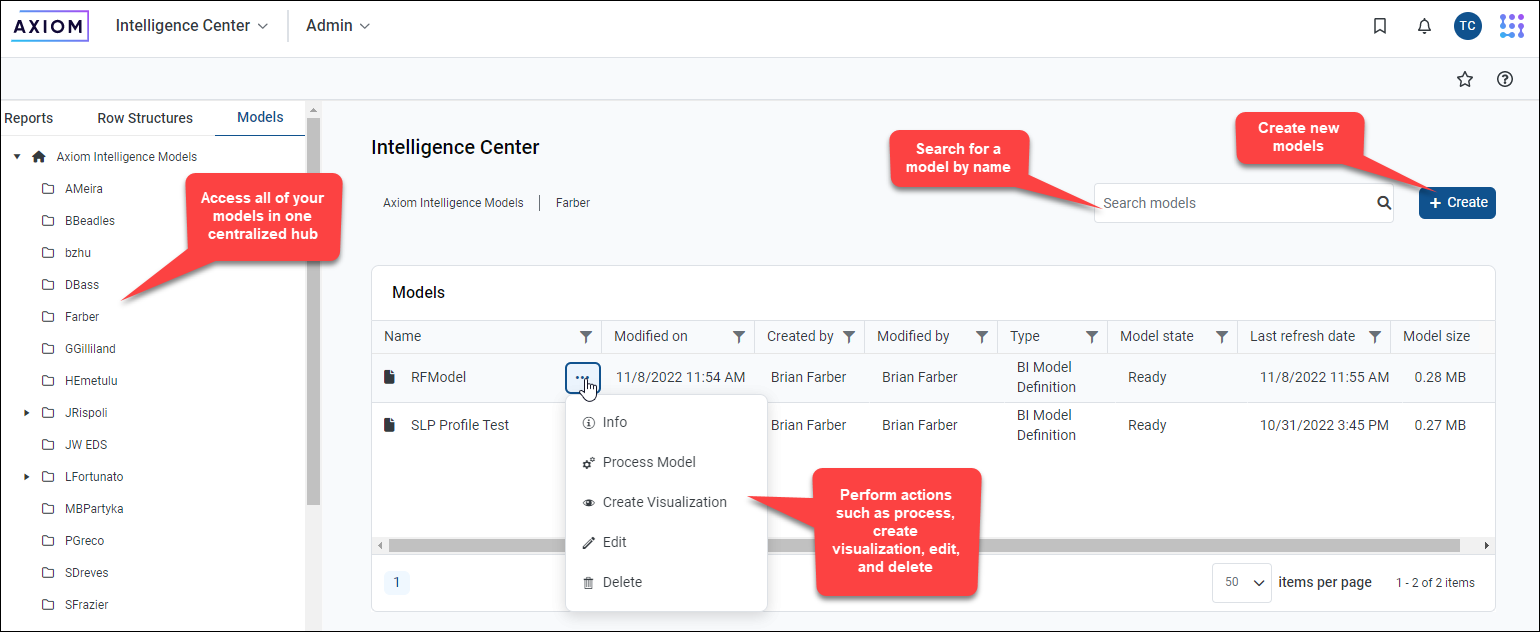The image size is (1540, 632).
Task: Expand the JRispoli folder
Action: pyautogui.click(x=27, y=413)
